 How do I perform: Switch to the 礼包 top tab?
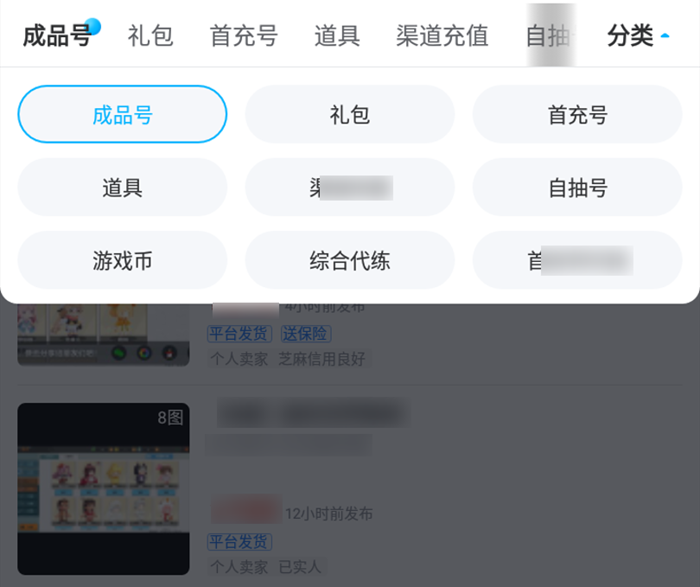point(150,36)
